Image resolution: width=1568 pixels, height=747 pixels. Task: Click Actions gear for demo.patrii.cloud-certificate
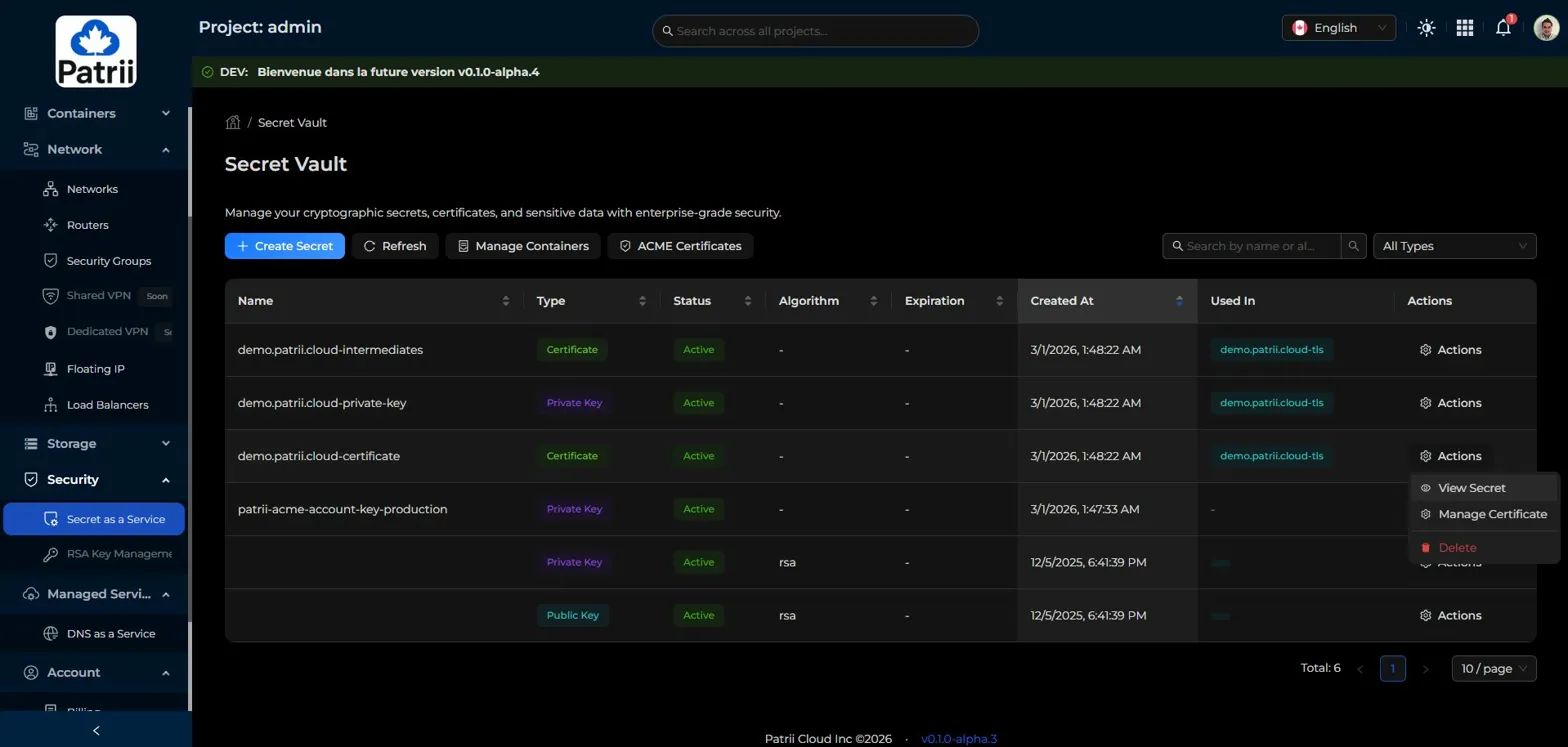tap(1426, 456)
